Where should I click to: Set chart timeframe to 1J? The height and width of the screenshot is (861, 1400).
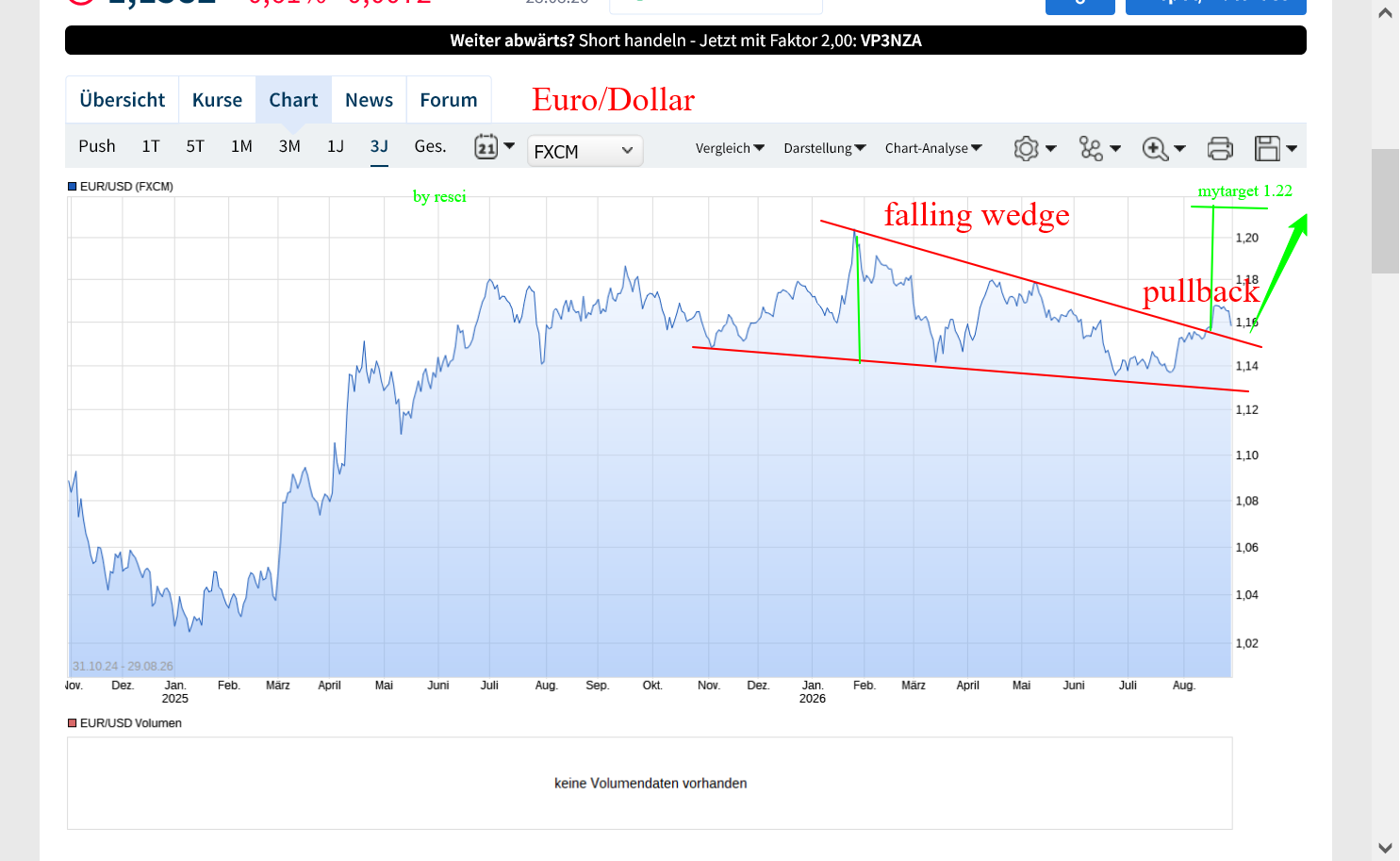tap(336, 146)
